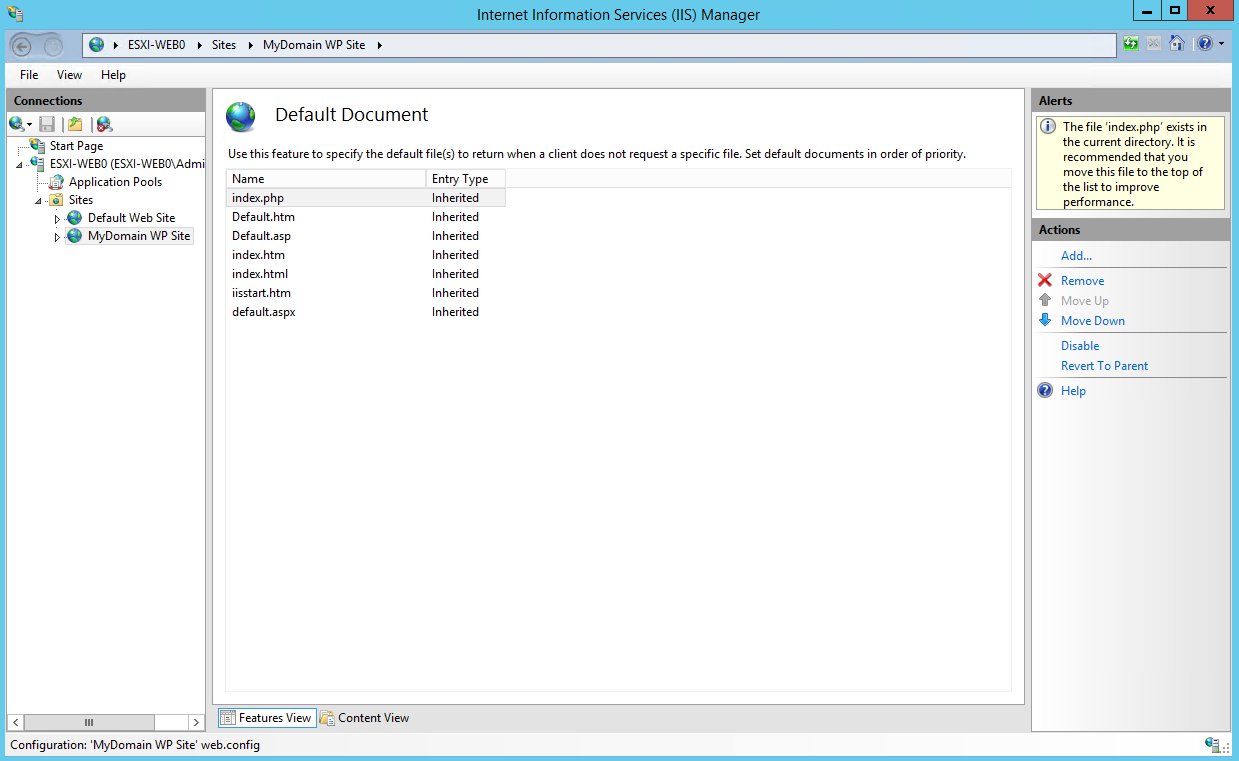Viewport: 1239px width, 761px height.
Task: Collapse the Sites tree node
Action: (x=38, y=200)
